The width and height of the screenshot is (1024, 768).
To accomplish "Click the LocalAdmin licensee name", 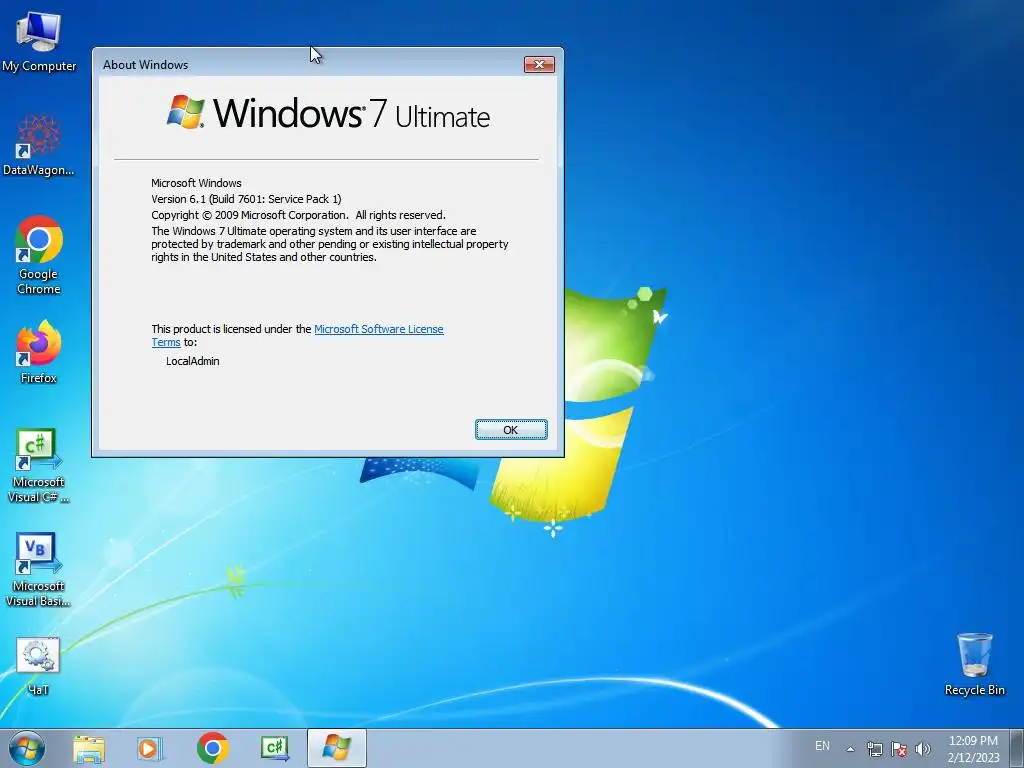I will click(193, 361).
